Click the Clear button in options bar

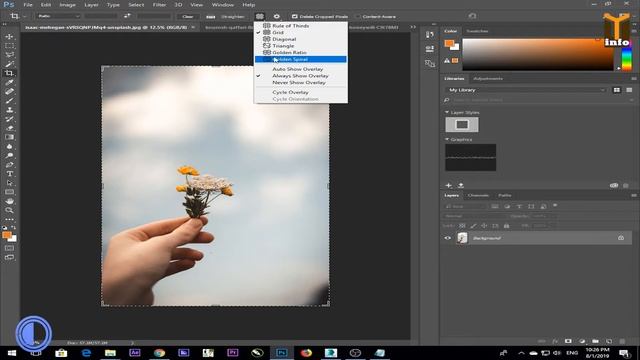coord(188,17)
